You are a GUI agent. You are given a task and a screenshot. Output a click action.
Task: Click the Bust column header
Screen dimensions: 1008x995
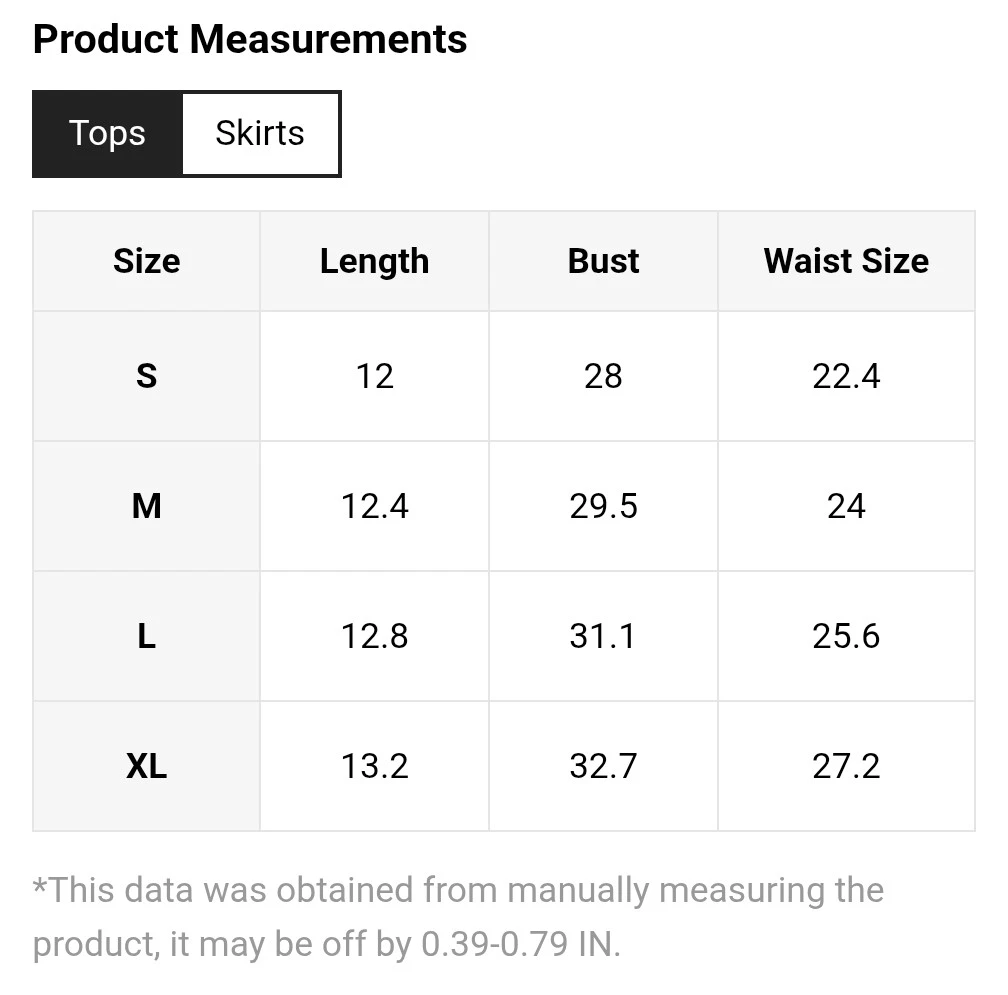[603, 261]
